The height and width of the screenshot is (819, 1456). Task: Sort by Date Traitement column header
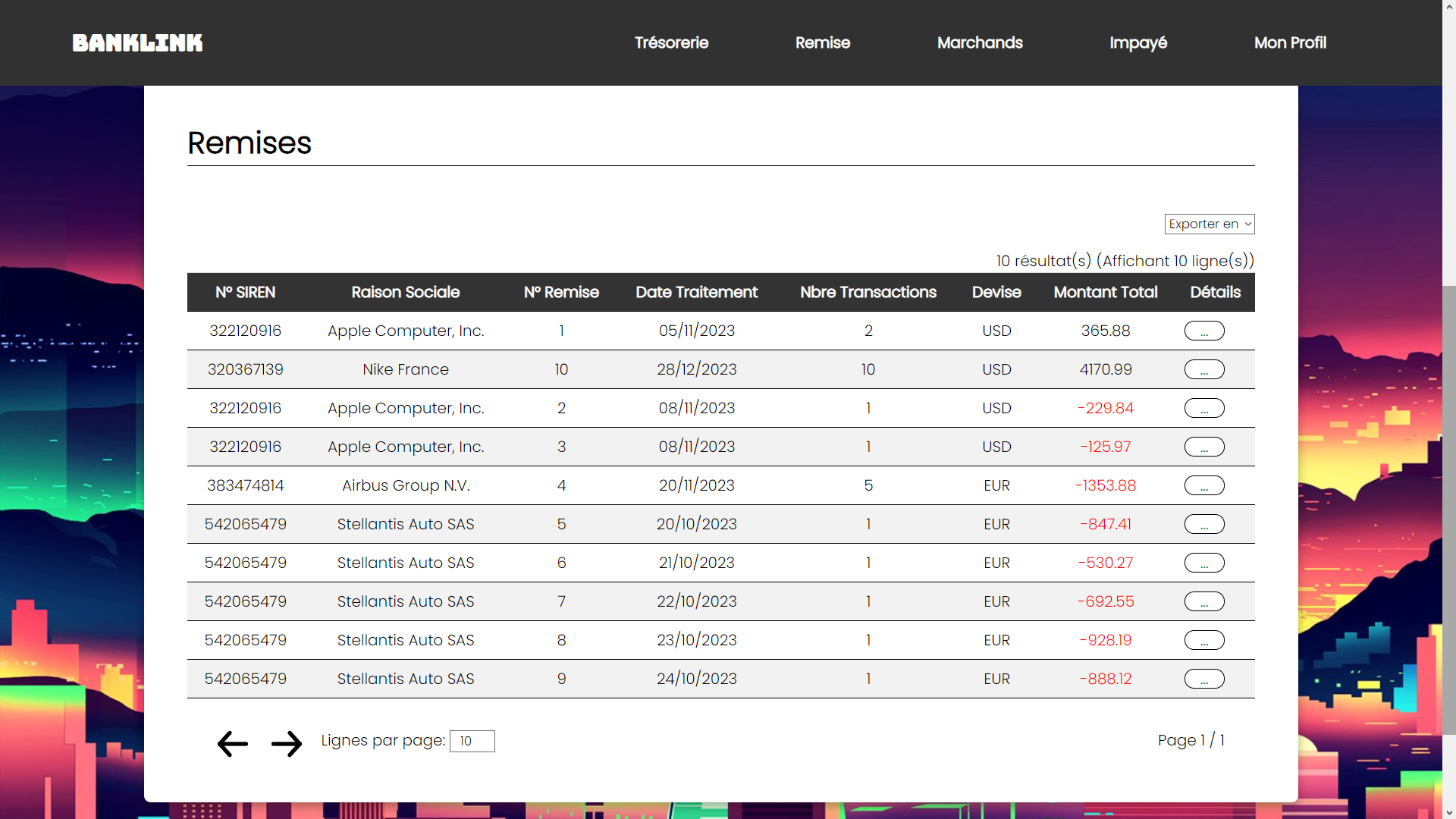pyautogui.click(x=696, y=292)
